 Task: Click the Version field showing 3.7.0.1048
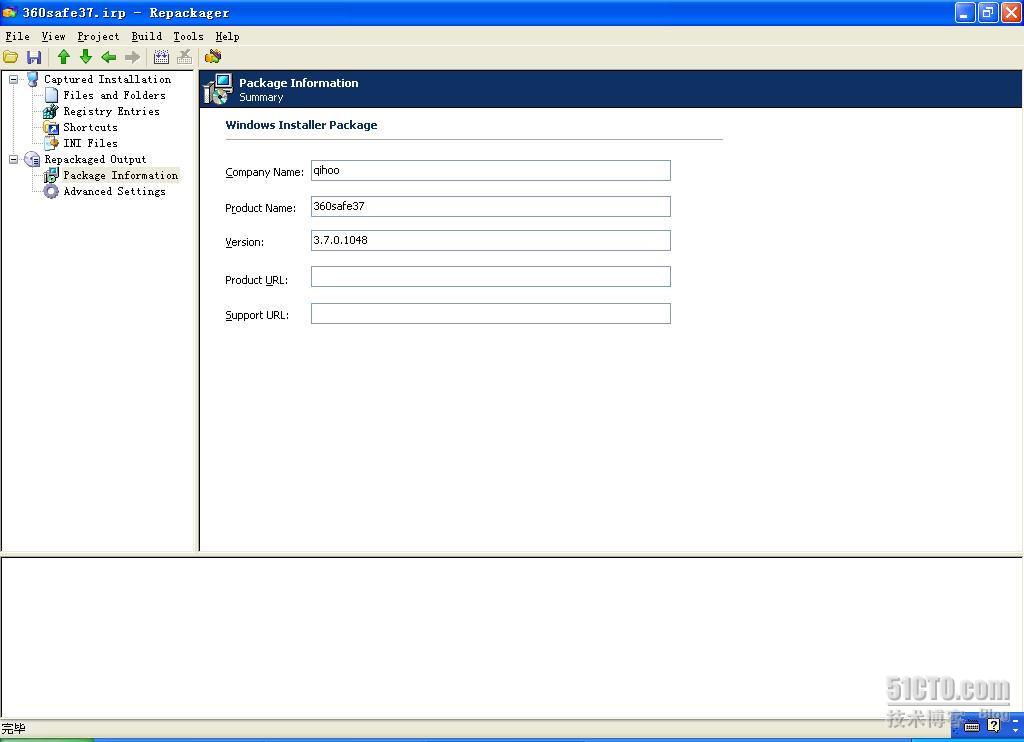490,241
